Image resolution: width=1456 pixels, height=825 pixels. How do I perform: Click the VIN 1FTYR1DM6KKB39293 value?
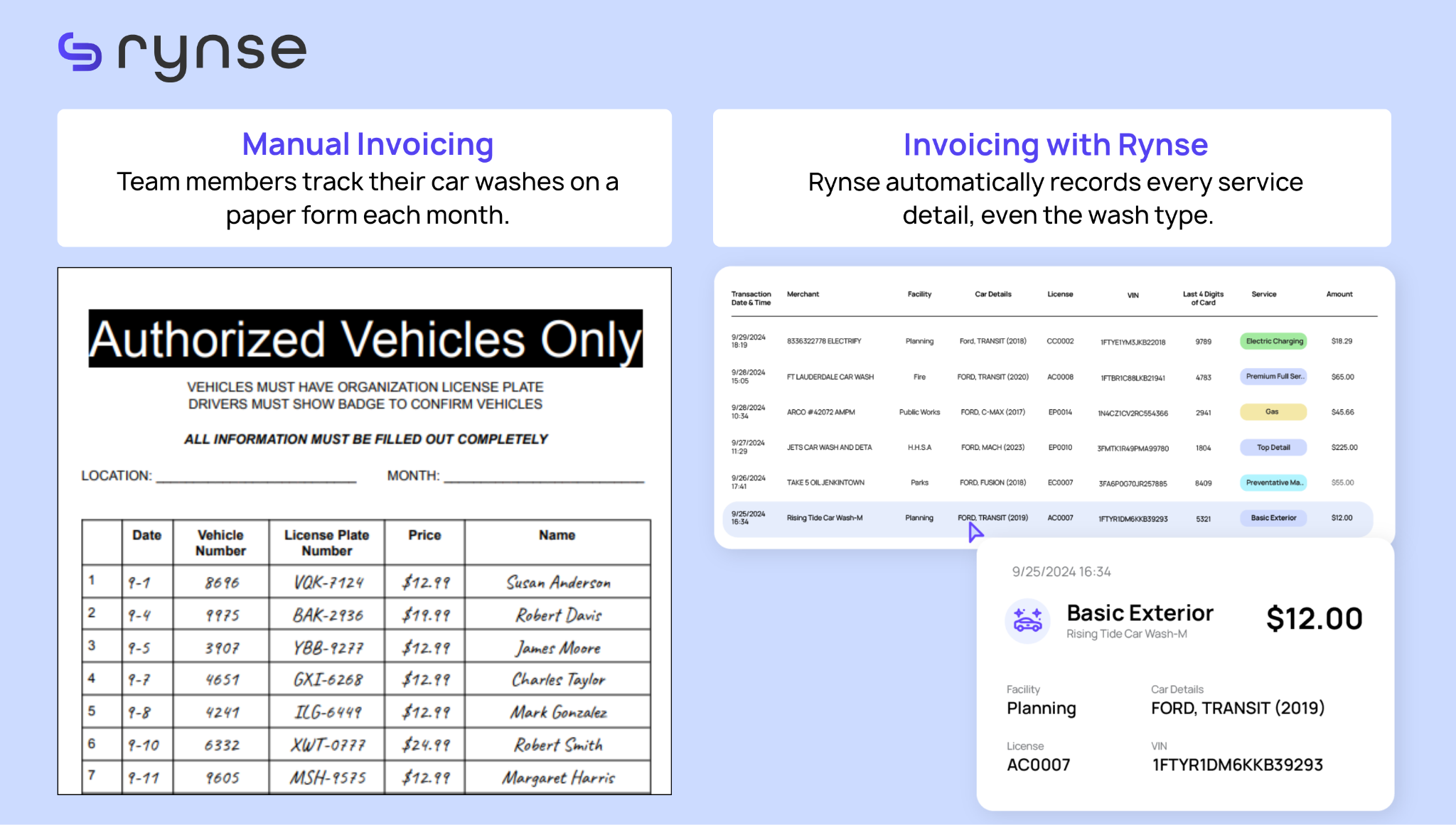tap(1237, 765)
